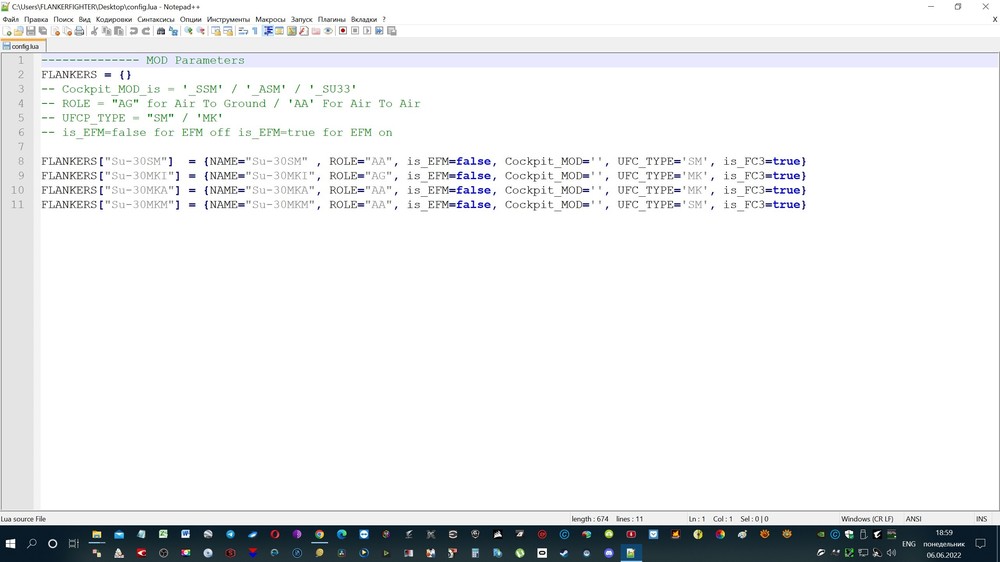
Task: Click the Open file folder icon
Action: coord(18,31)
